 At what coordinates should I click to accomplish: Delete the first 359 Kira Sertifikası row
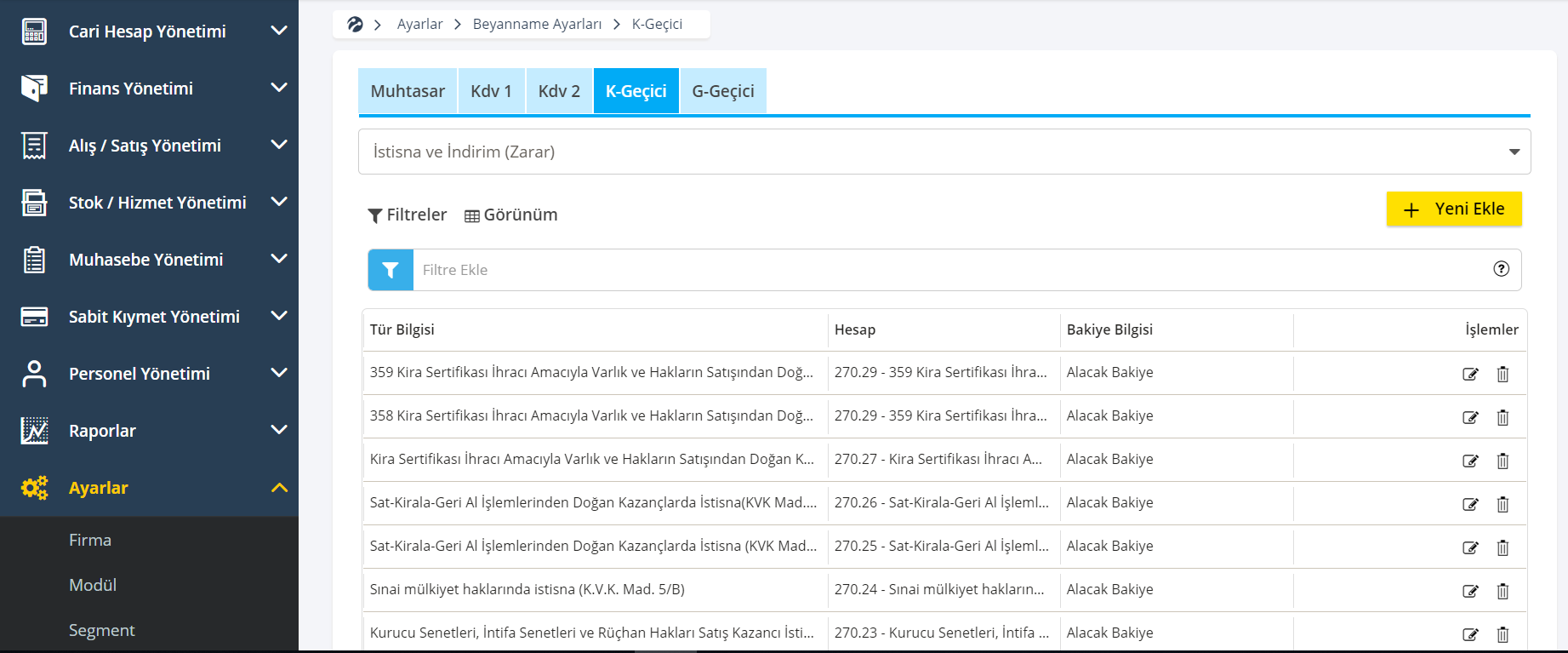pos(1503,374)
